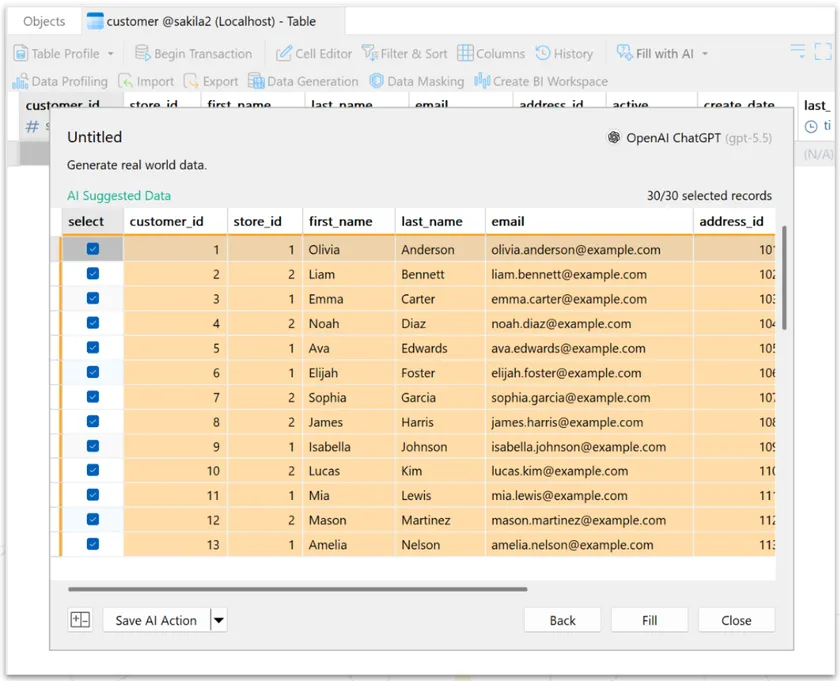
Task: Click cell olivia.anderson@example.com
Action: [x=589, y=250]
